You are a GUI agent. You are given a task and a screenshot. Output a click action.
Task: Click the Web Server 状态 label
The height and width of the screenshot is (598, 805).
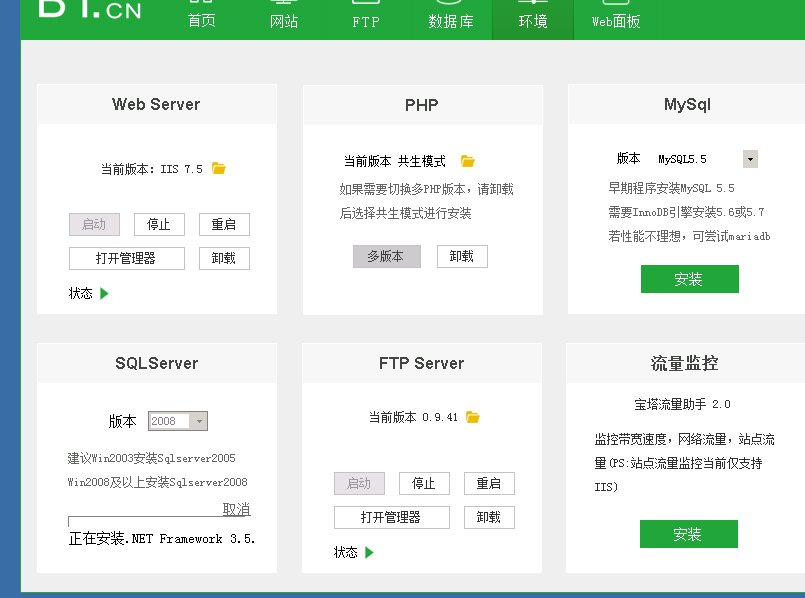(81, 294)
